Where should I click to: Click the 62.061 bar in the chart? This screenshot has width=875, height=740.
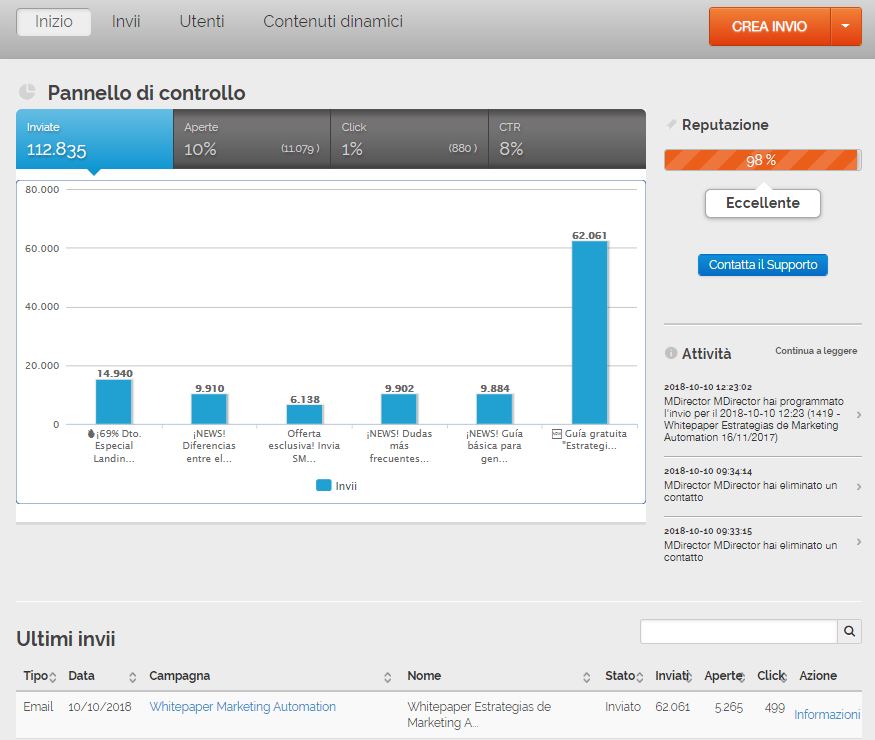[589, 333]
